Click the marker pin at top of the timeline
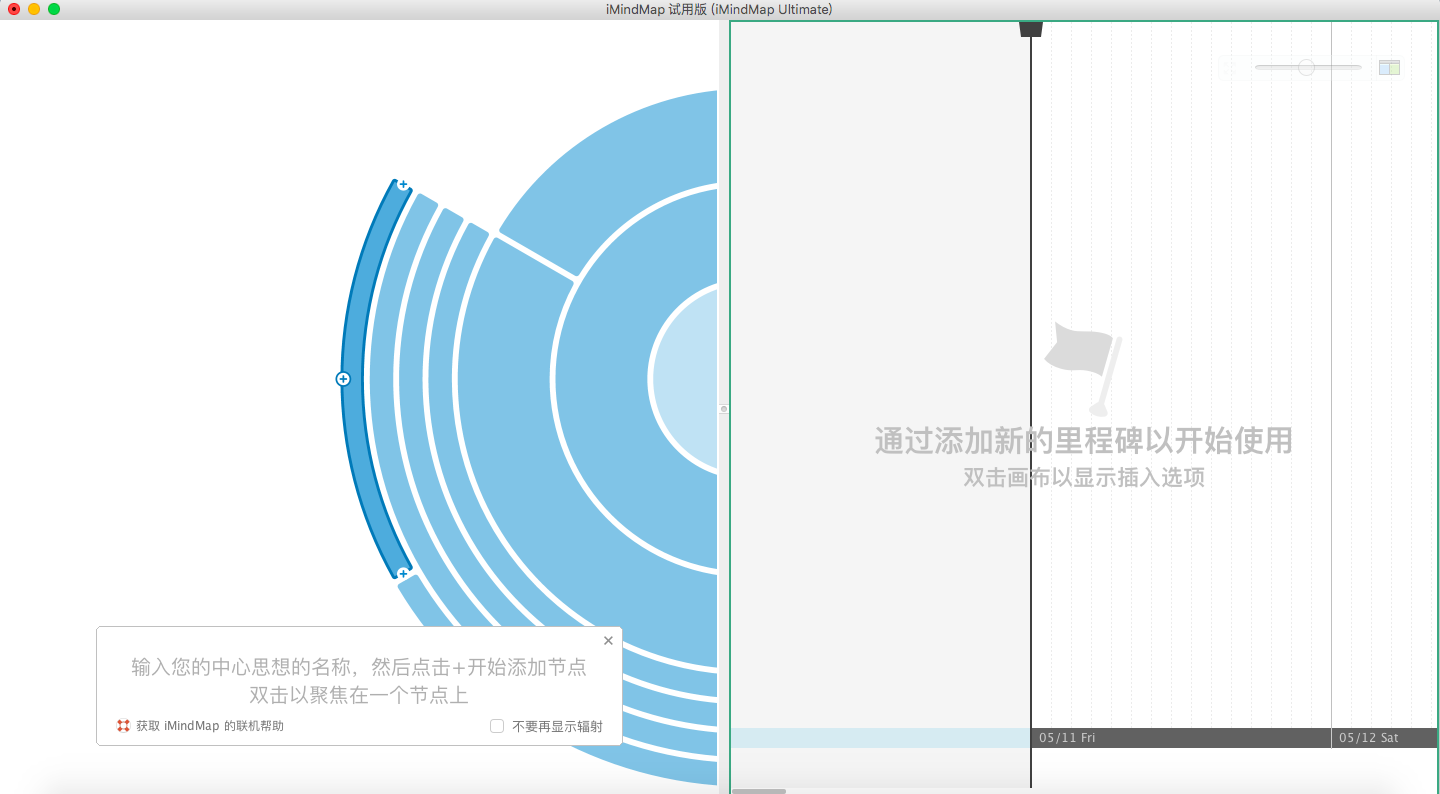Viewport: 1440px width, 794px height. point(1031,28)
